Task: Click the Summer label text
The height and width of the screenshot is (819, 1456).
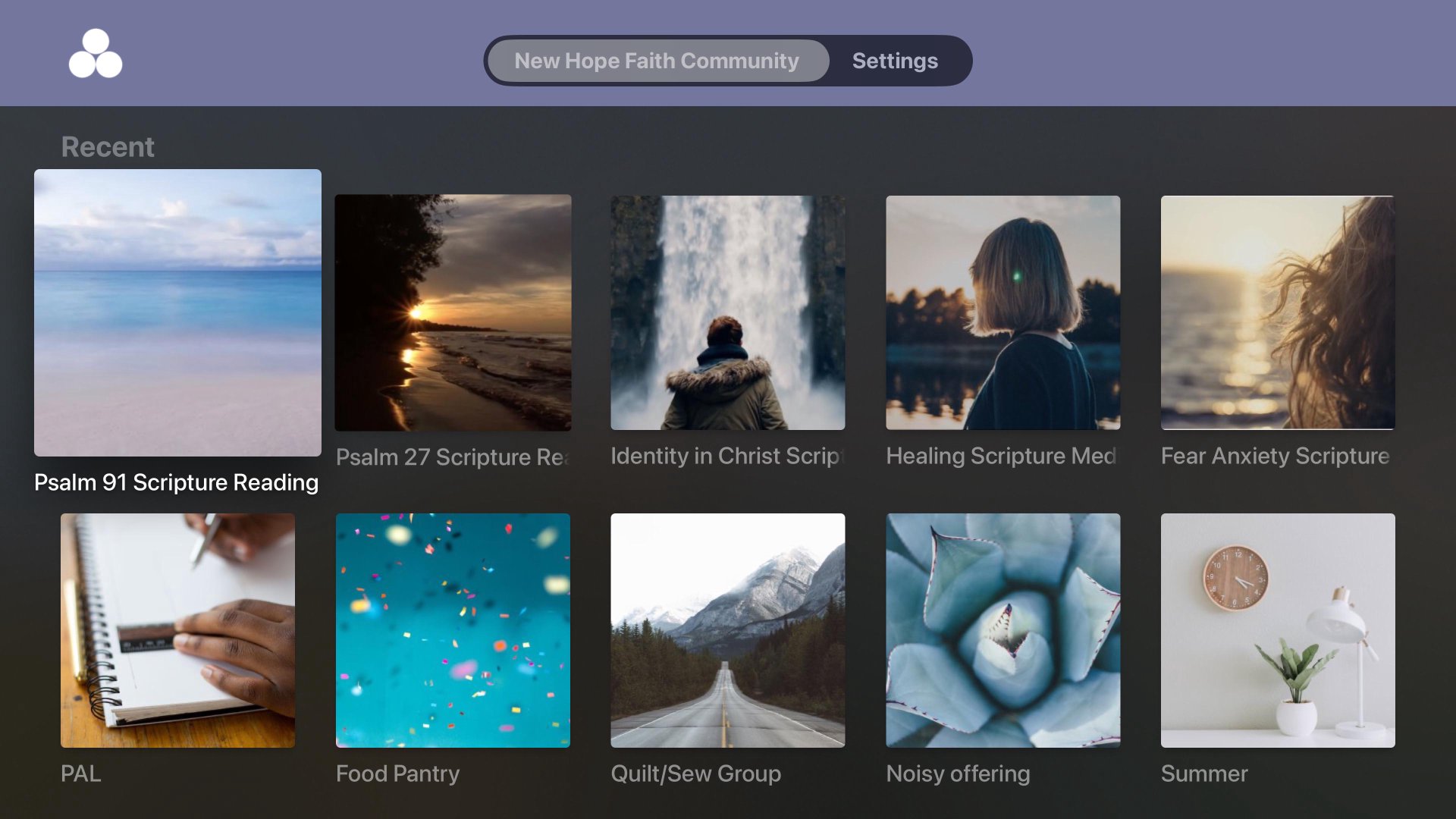Action: click(x=1203, y=773)
